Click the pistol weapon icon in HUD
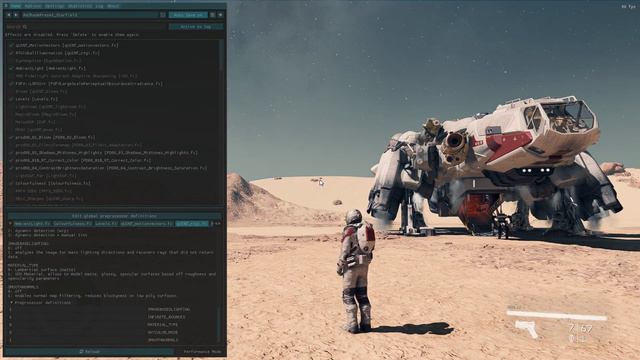Image resolution: width=640 pixels, height=360 pixels. (x=527, y=329)
